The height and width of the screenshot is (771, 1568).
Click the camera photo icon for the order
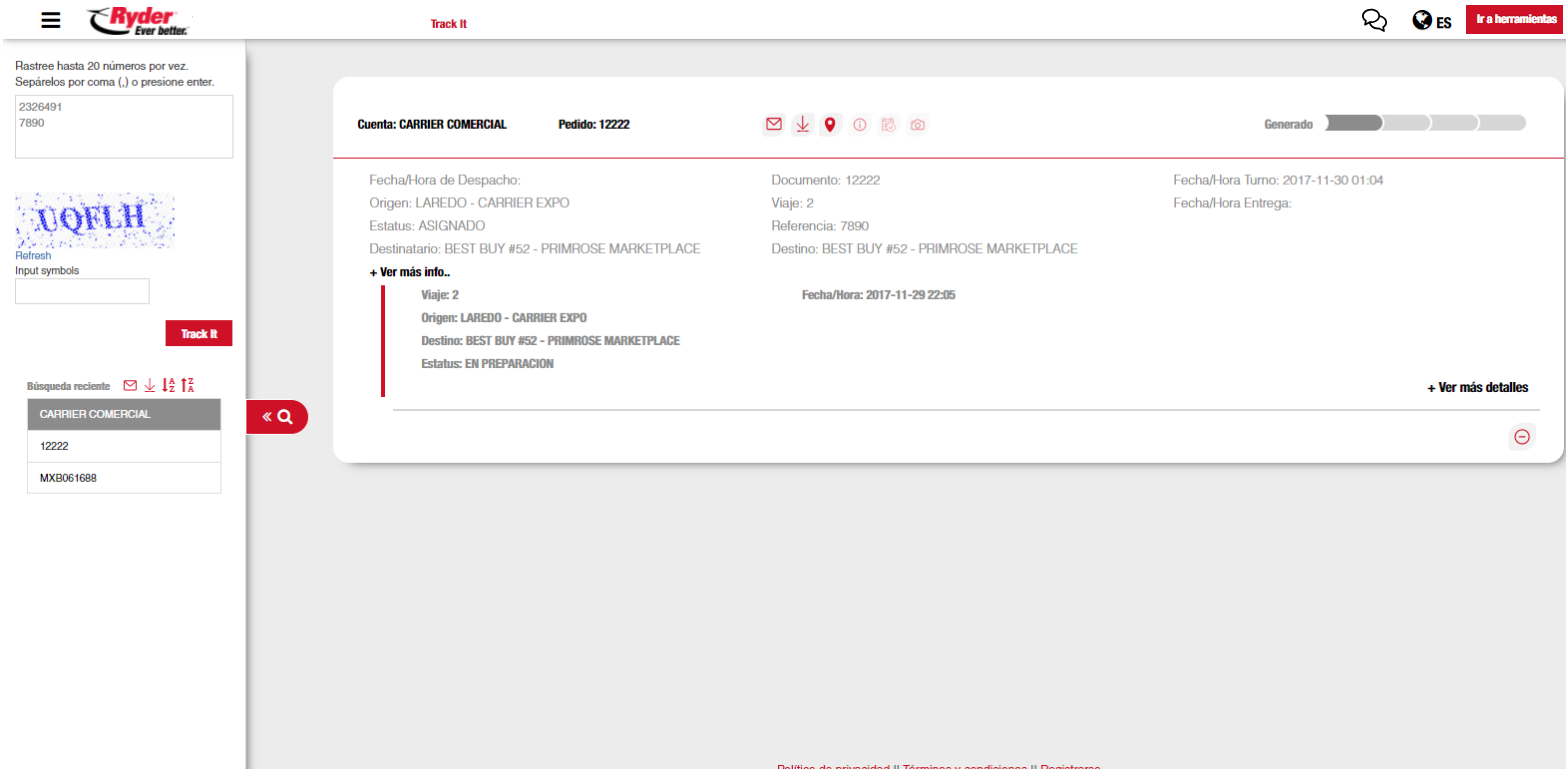pyautogui.click(x=917, y=125)
